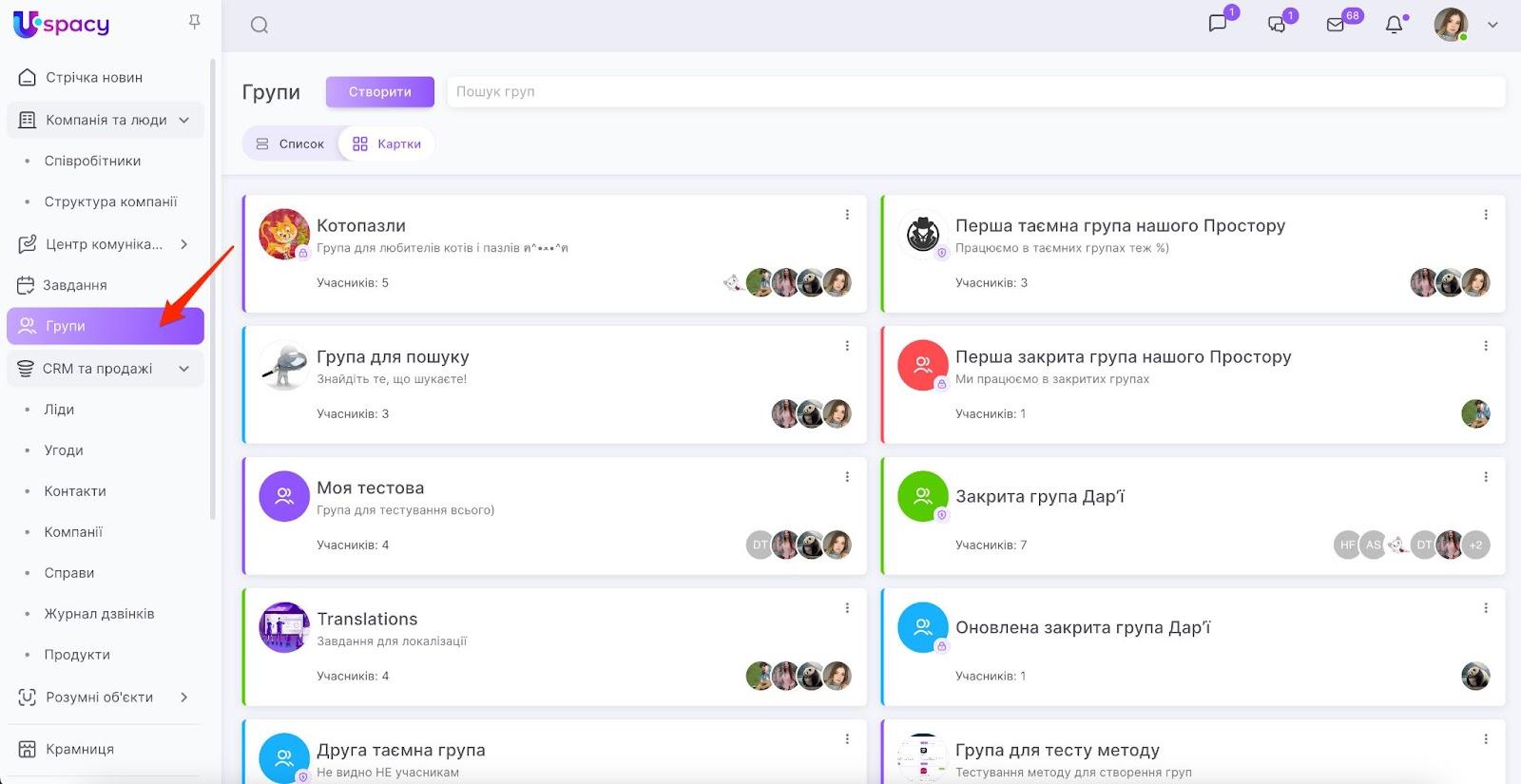Click the Uspacy logo
Image resolution: width=1521 pixels, height=784 pixels.
tap(62, 24)
